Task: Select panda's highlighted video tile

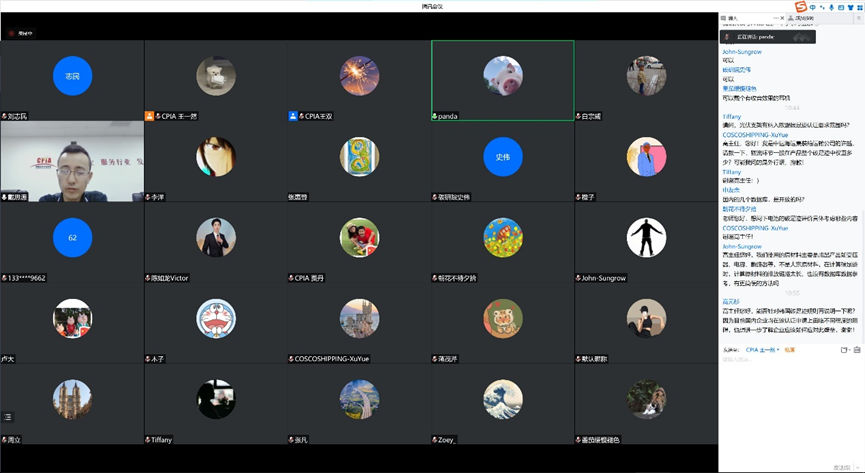Action: [x=503, y=80]
